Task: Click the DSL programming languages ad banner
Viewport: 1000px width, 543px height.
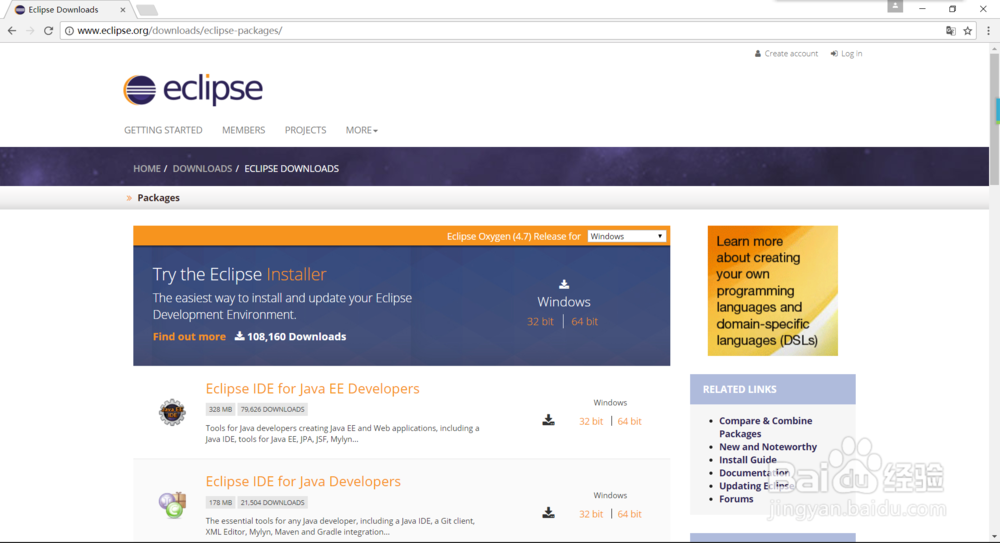Action: click(772, 290)
